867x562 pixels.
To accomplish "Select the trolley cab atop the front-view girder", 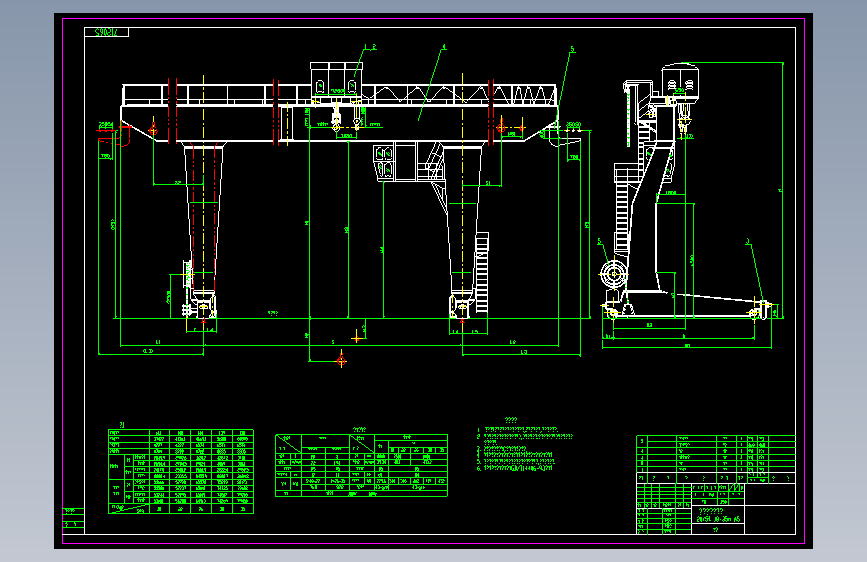I will [336, 82].
